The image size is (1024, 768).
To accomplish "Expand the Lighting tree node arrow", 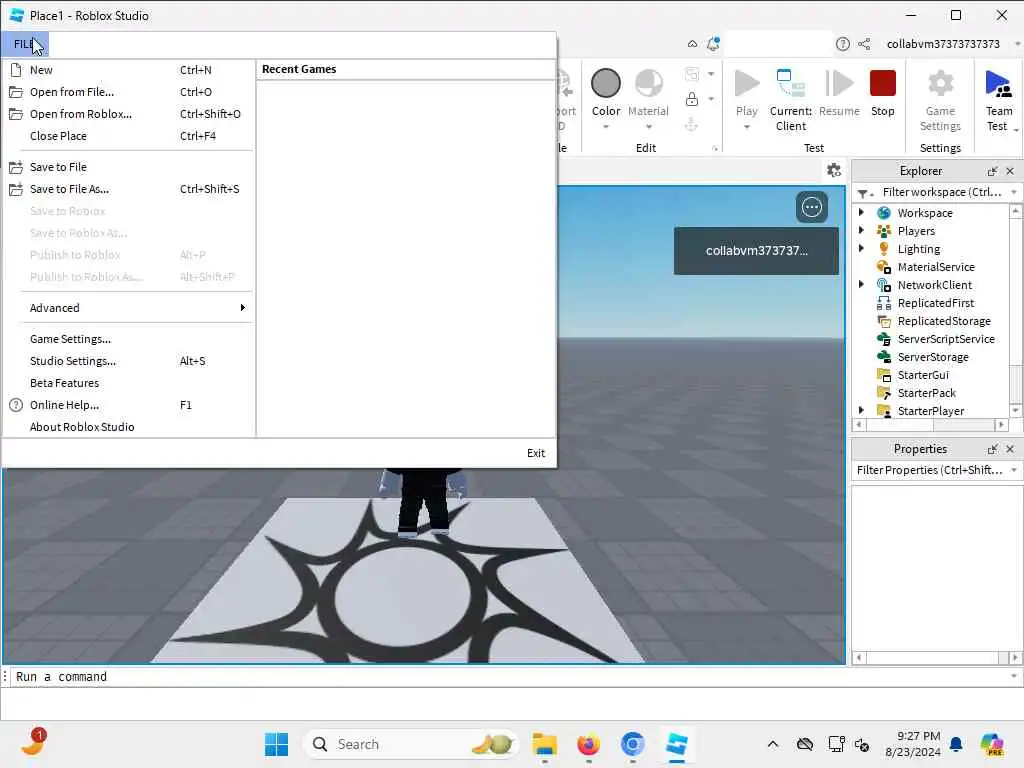I will [861, 248].
